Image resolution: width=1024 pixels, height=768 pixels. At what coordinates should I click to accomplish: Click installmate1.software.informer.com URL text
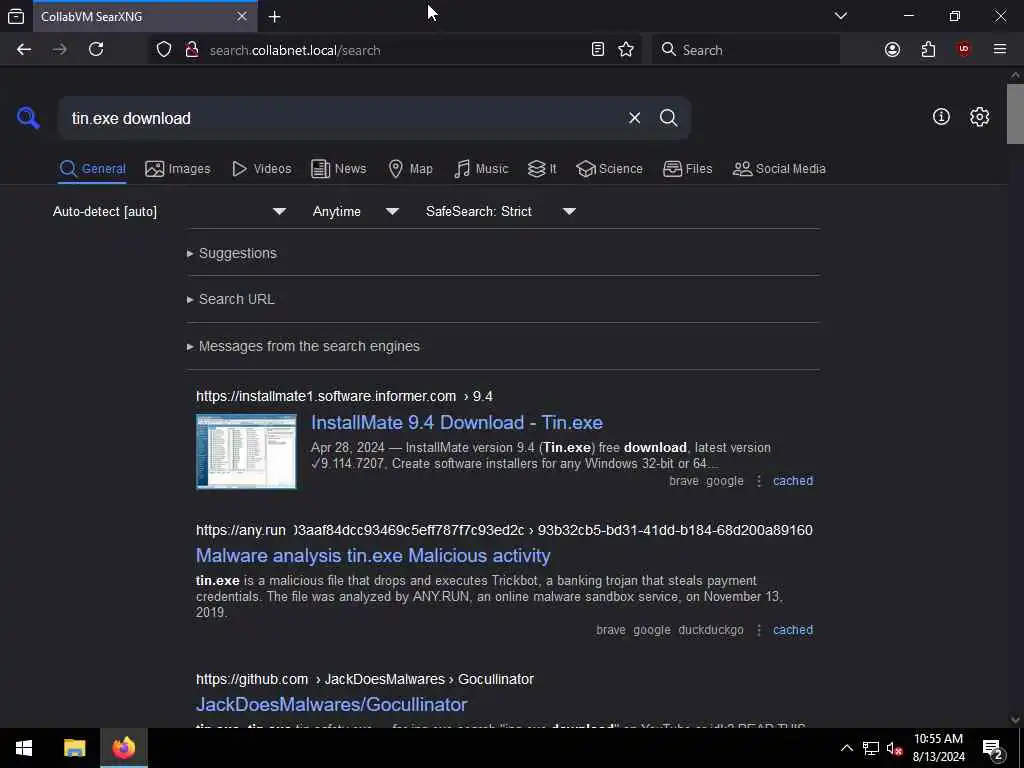coord(326,396)
